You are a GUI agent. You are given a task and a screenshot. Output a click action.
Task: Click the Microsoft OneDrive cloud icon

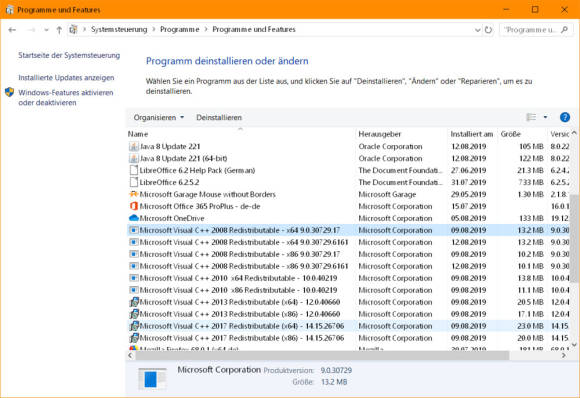134,218
